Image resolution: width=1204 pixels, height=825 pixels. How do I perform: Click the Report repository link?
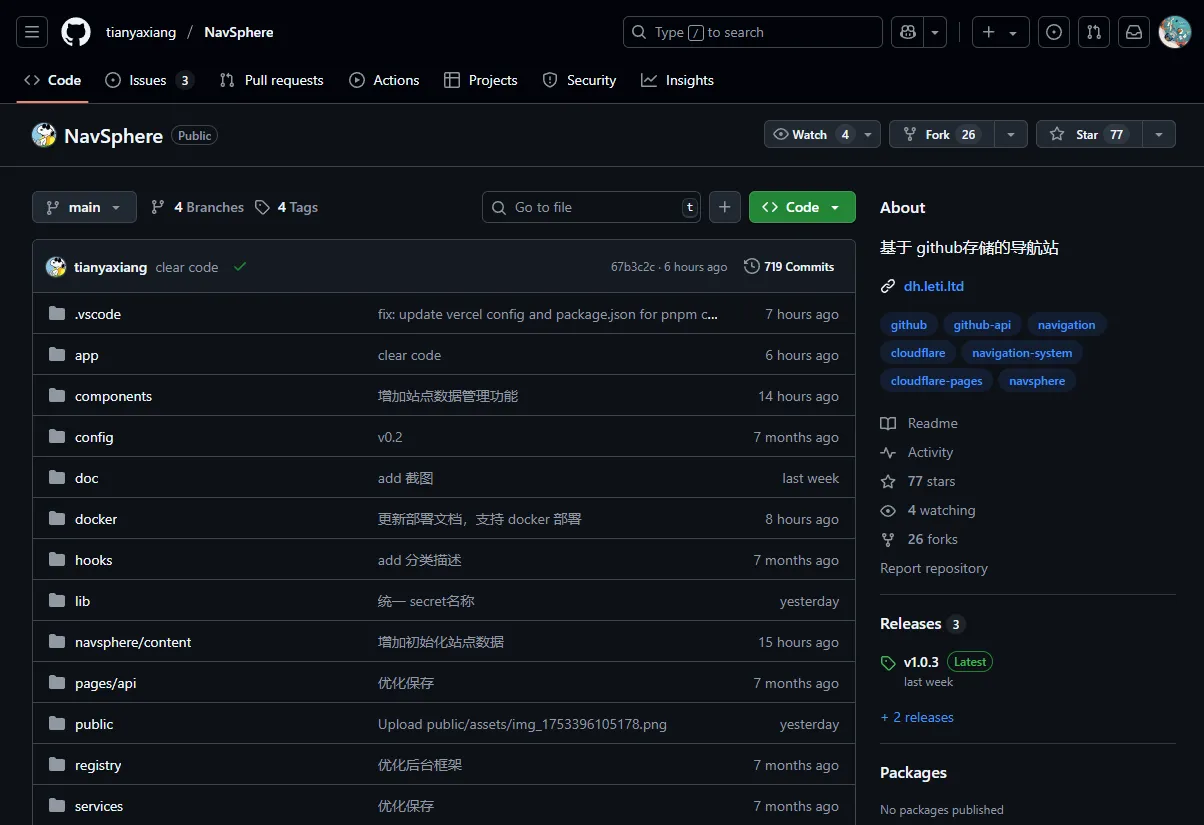click(x=934, y=568)
